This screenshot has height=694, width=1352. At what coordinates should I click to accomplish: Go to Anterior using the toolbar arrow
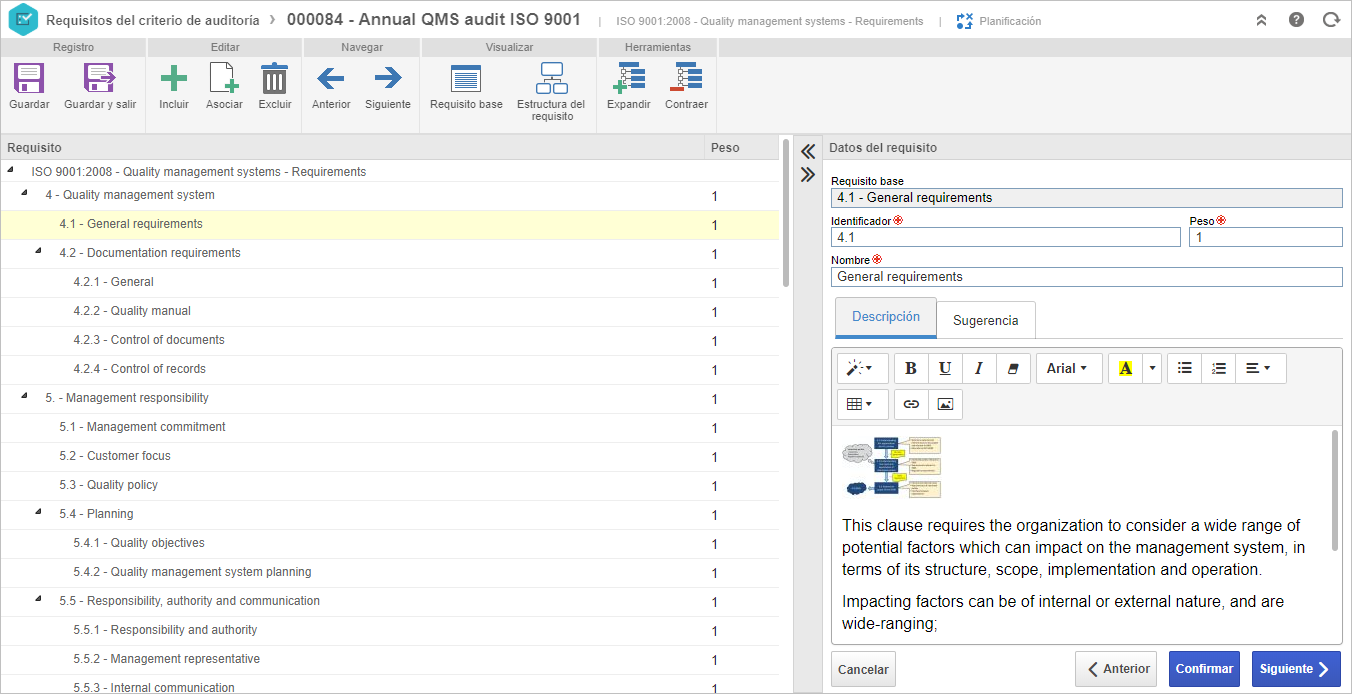tap(331, 78)
